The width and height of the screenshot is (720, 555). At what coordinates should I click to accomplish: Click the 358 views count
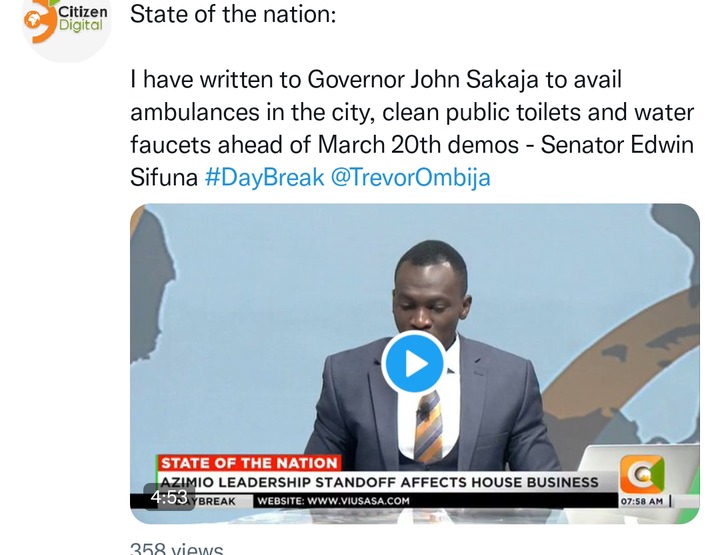(177, 549)
